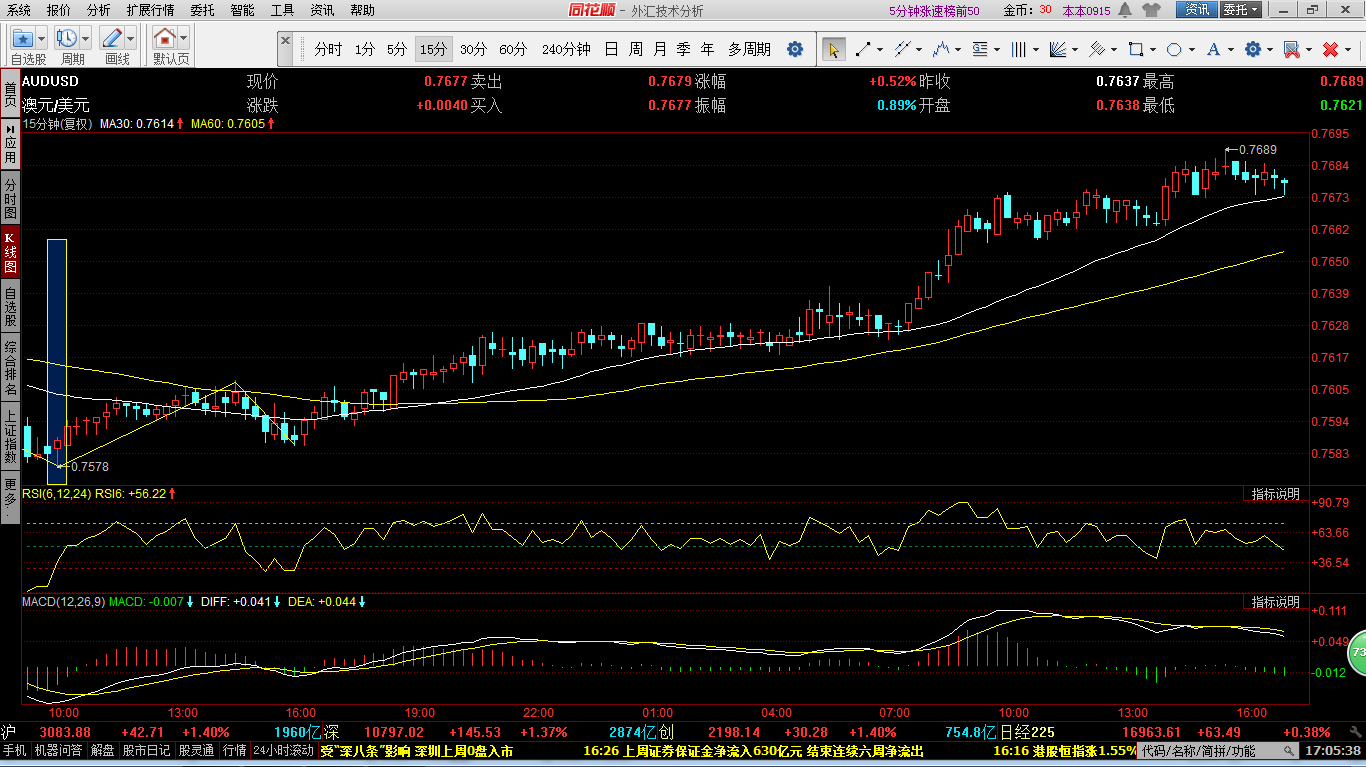This screenshot has height=767, width=1366.
Task: Switch chart to 周 weekly period
Action: coord(636,49)
